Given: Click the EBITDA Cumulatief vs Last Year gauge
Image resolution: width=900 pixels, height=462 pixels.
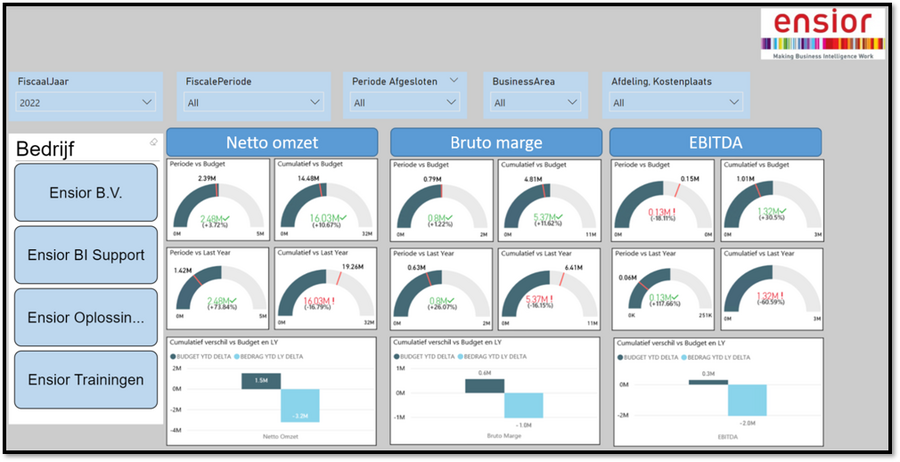Looking at the screenshot, I should [x=772, y=289].
